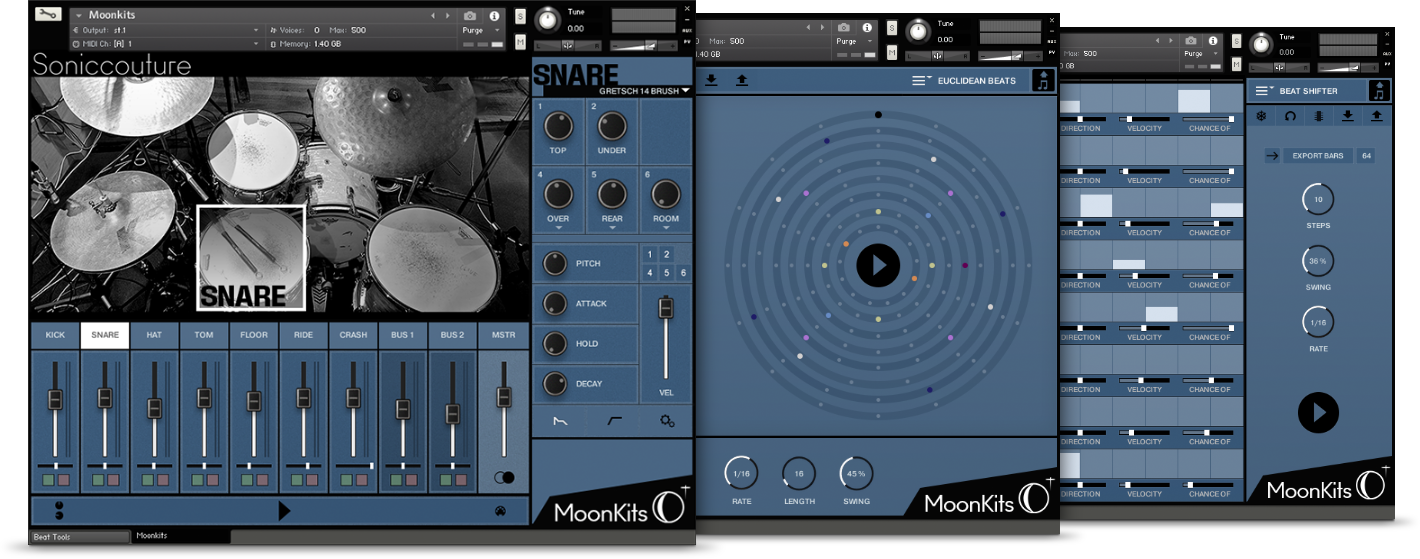The width and height of the screenshot is (1420, 559).
Task: Select the RIDE mixer tab
Action: [x=303, y=335]
